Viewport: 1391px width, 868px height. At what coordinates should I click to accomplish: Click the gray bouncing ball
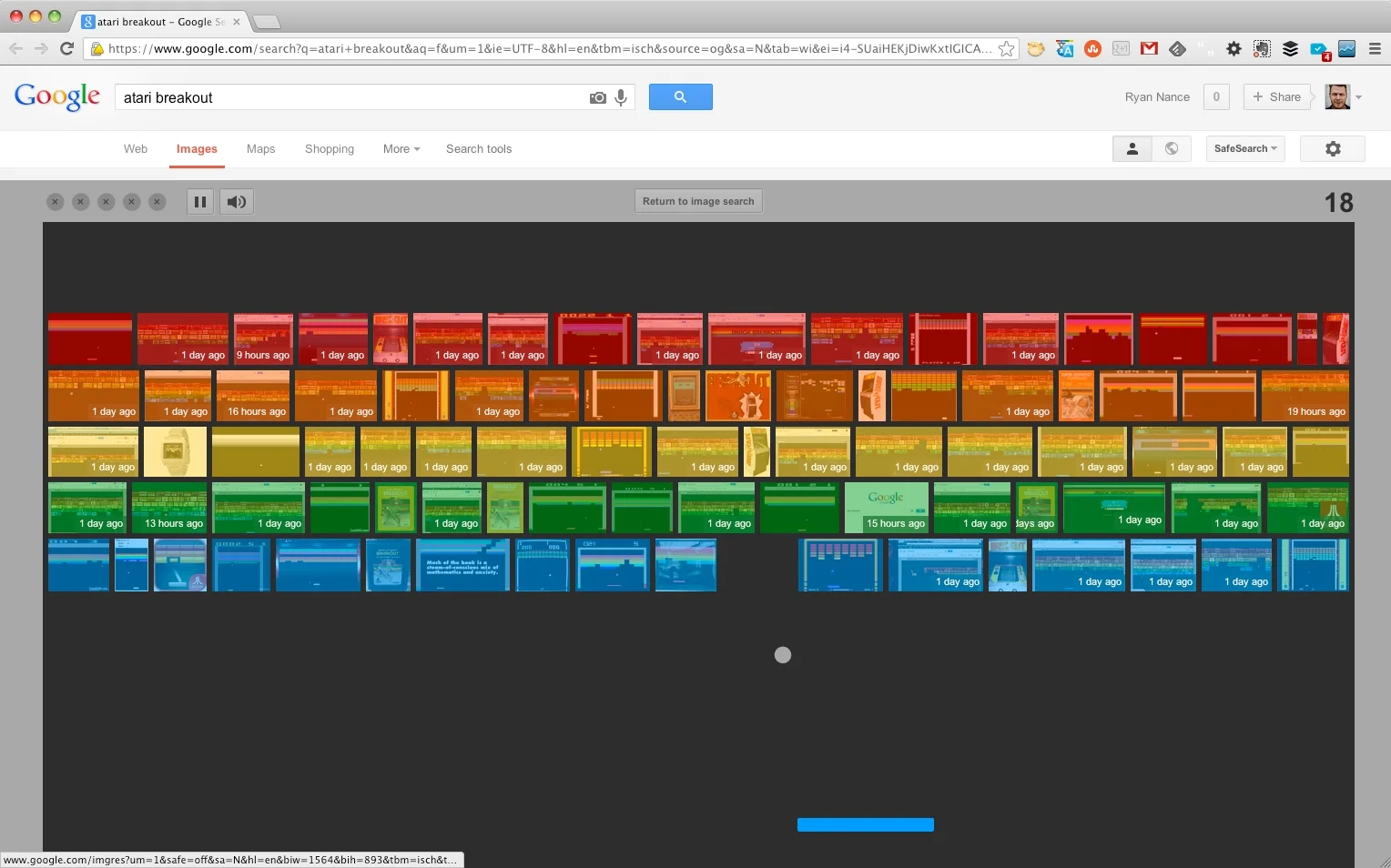point(783,655)
